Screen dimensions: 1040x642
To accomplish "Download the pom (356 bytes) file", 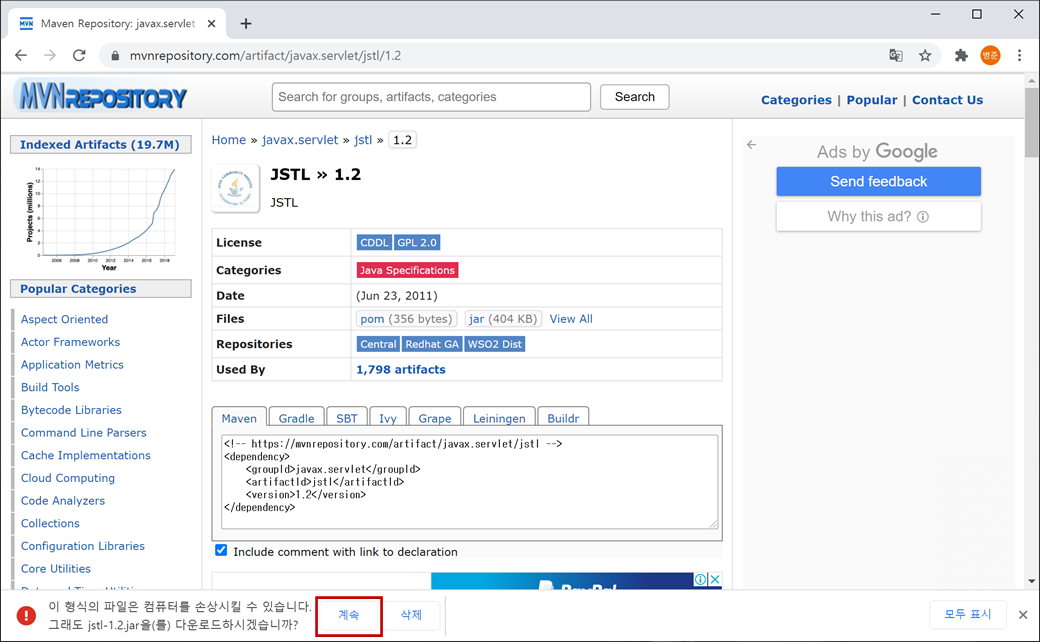I will pos(406,319).
